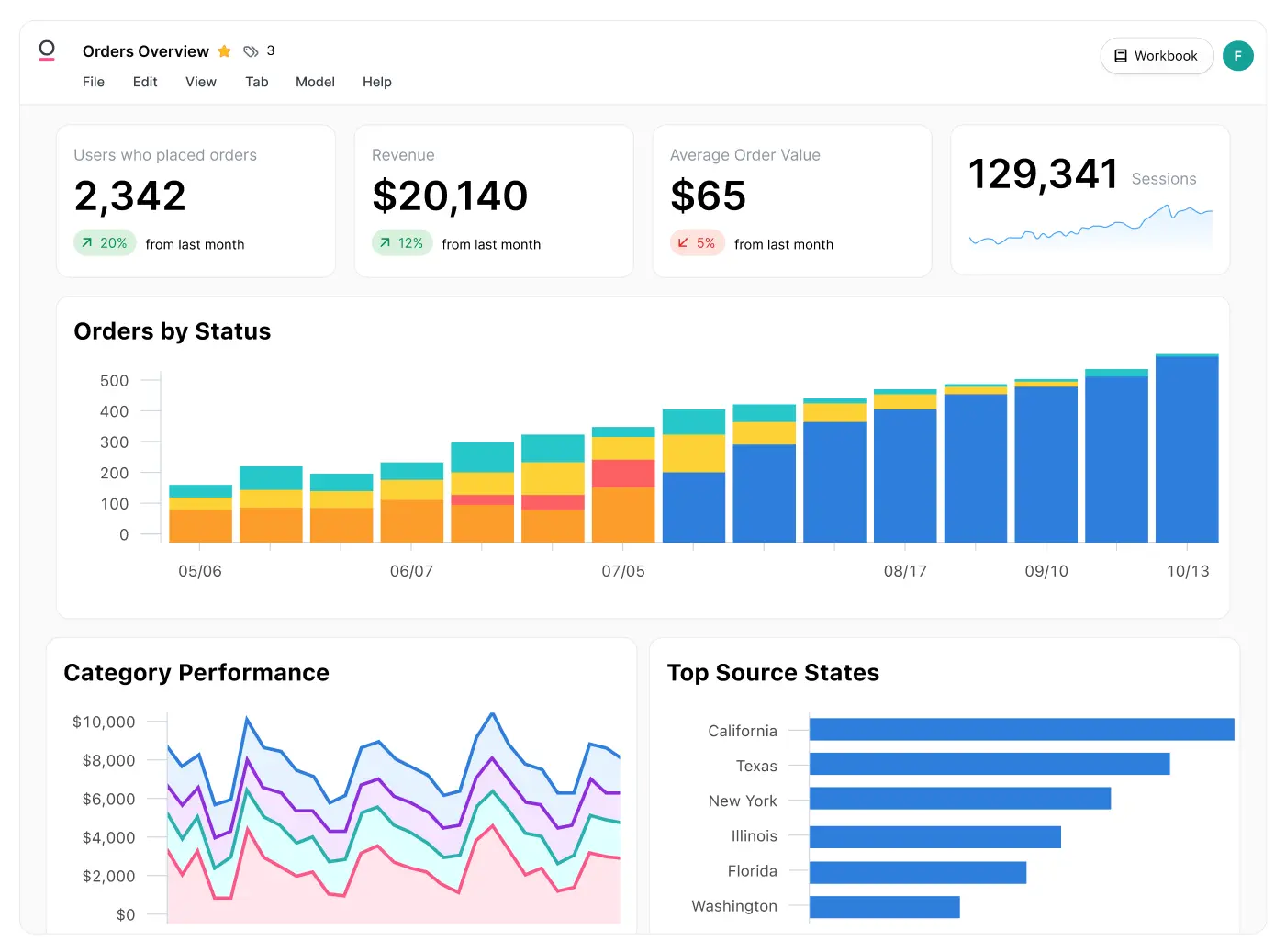Click the Orders Overview title
The height and width of the screenshot is (952, 1286).
pyautogui.click(x=146, y=51)
